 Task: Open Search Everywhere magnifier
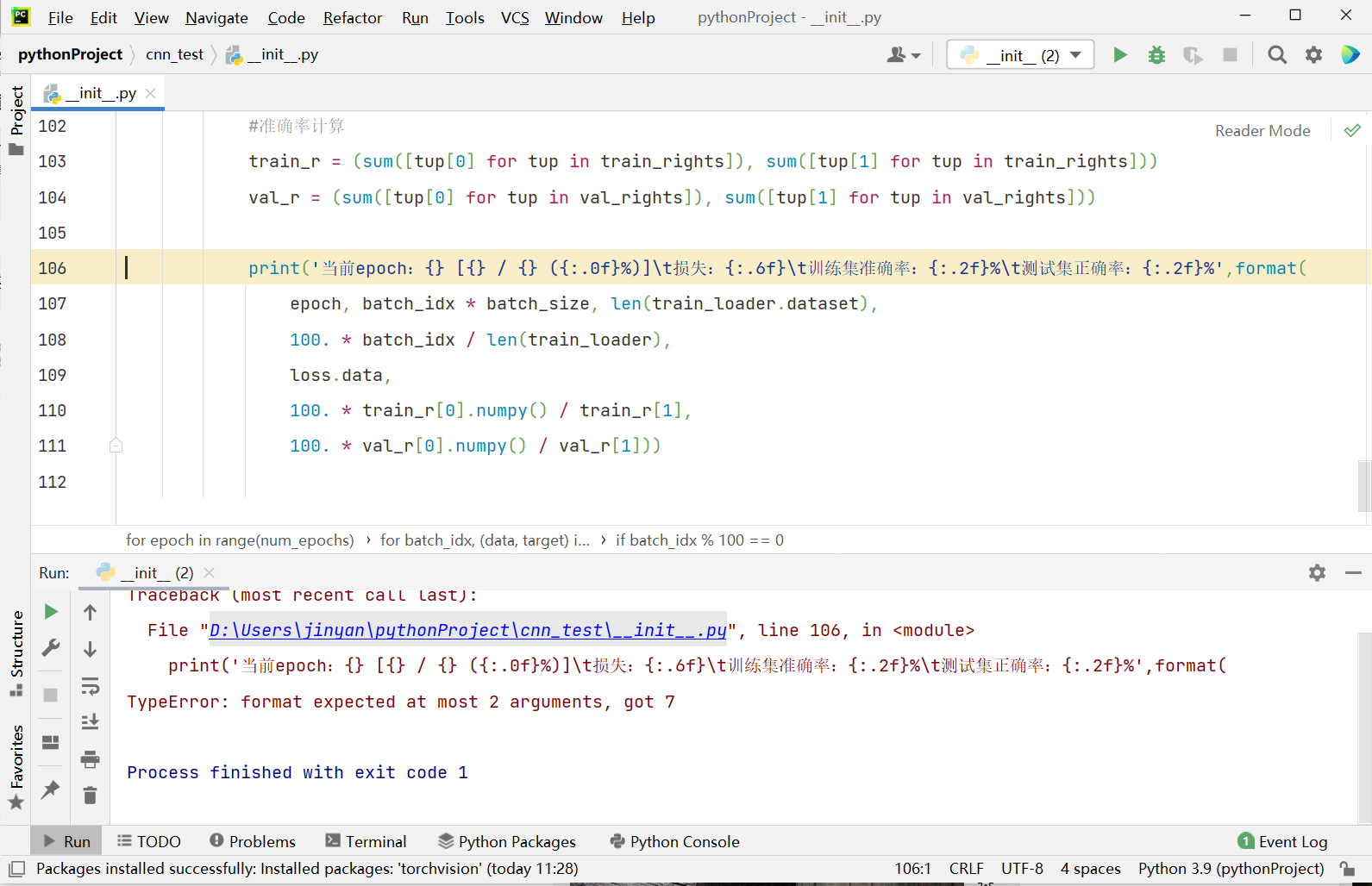[1277, 55]
